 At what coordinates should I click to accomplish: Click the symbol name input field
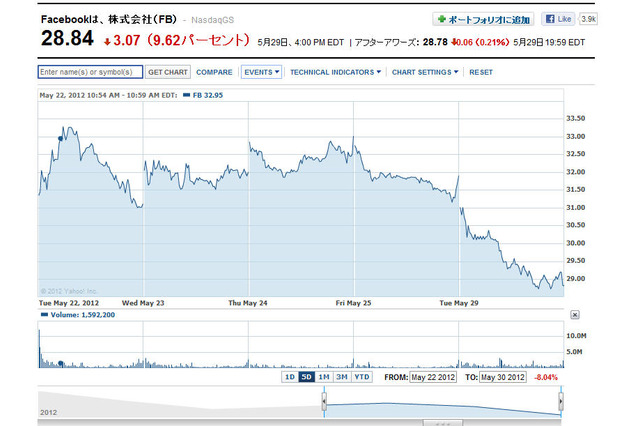(90, 72)
